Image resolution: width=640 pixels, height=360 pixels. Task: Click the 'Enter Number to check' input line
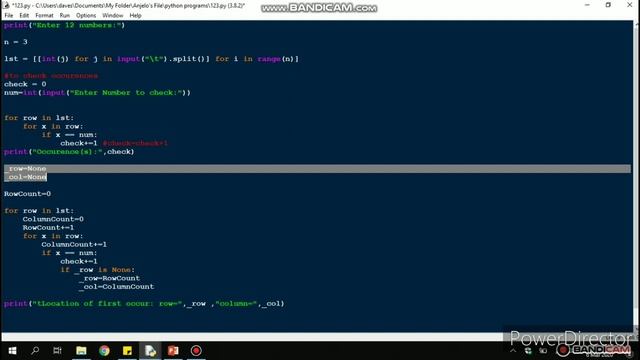97,93
